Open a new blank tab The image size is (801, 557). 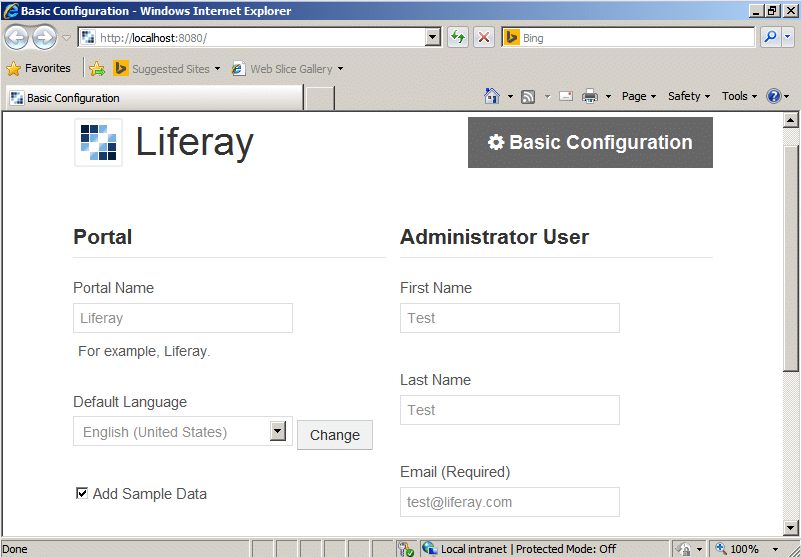pyautogui.click(x=319, y=98)
